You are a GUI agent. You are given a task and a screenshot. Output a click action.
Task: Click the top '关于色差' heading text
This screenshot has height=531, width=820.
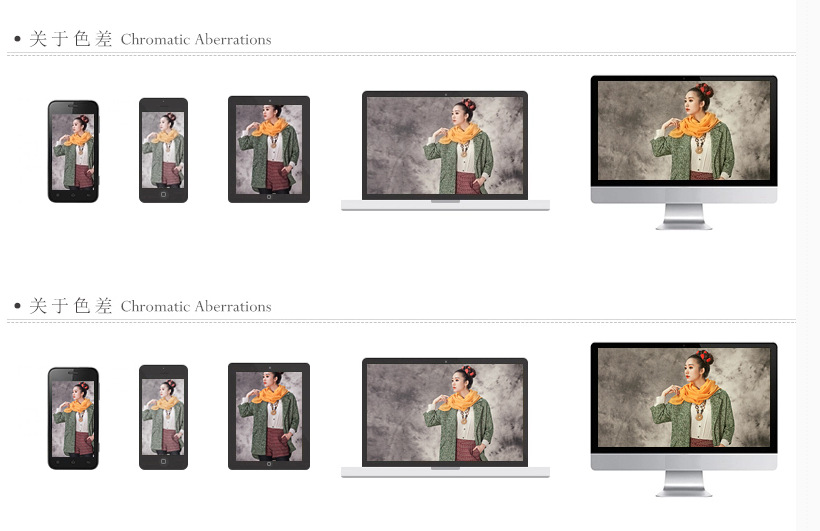[x=71, y=39]
